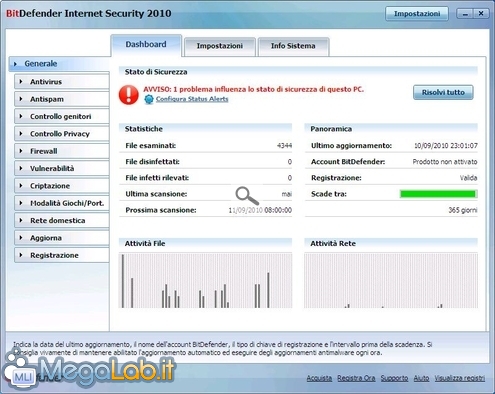
Task: Click the Supporto link
Action: coord(394,378)
